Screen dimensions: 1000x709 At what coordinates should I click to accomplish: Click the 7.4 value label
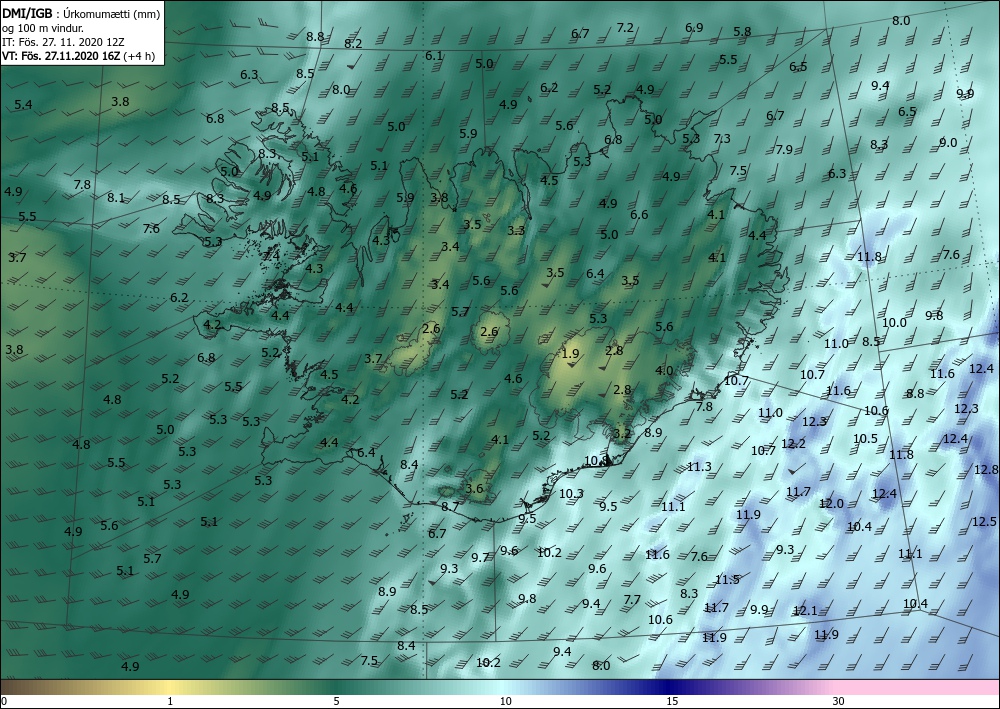tap(272, 255)
